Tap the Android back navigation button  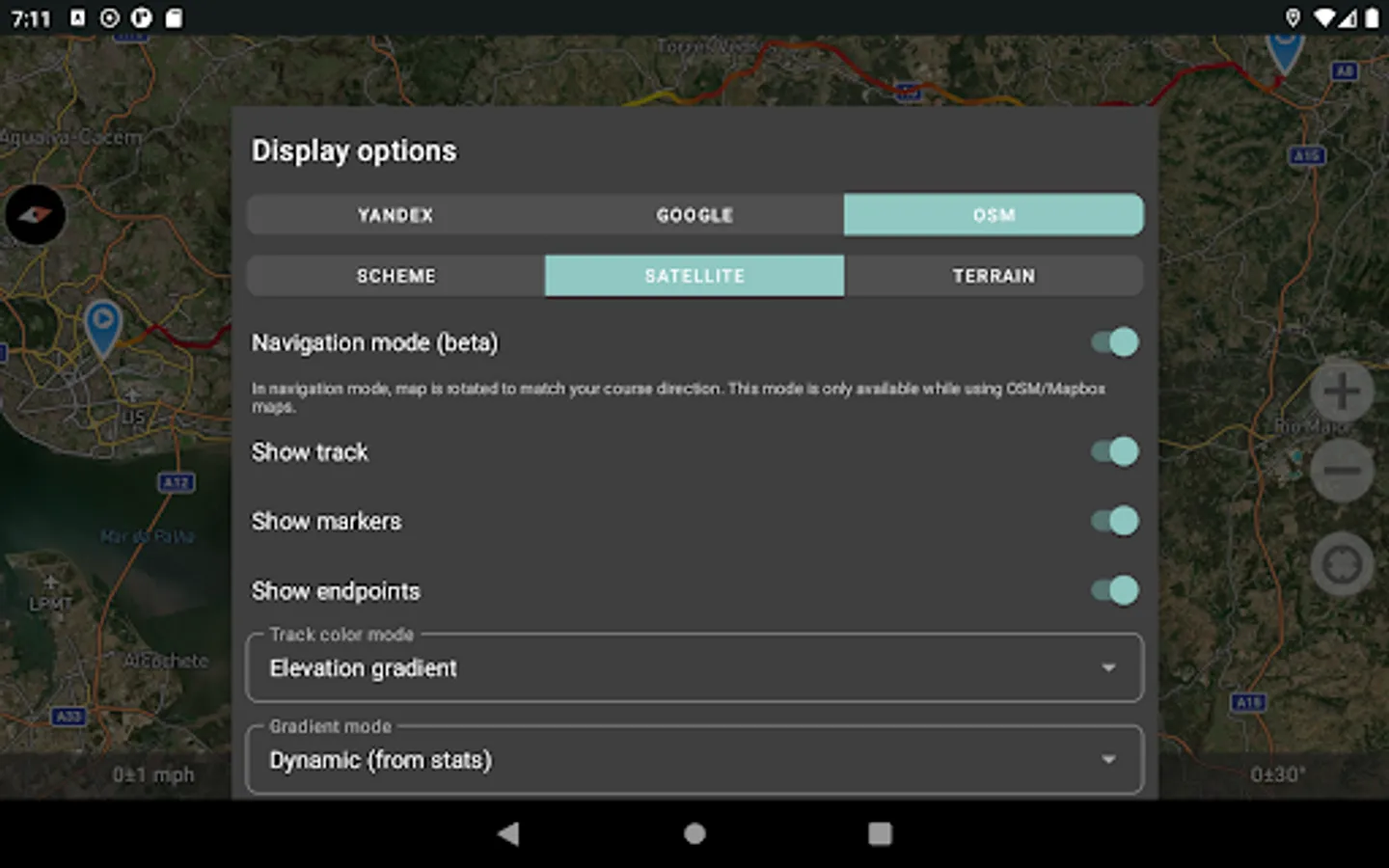coord(508,833)
